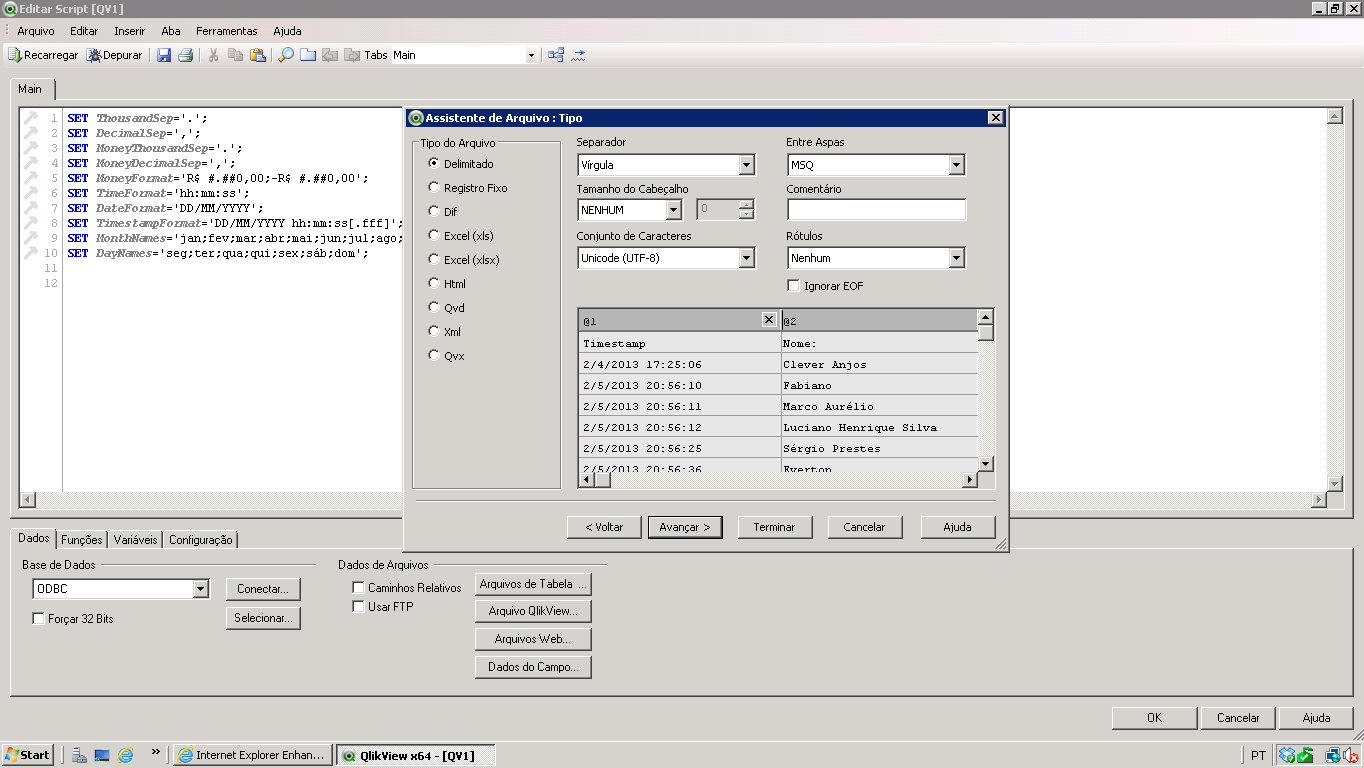This screenshot has height=768, width=1364.
Task: Open the table viewer icon beside the Tabs dropdown
Action: pyautogui.click(x=556, y=55)
